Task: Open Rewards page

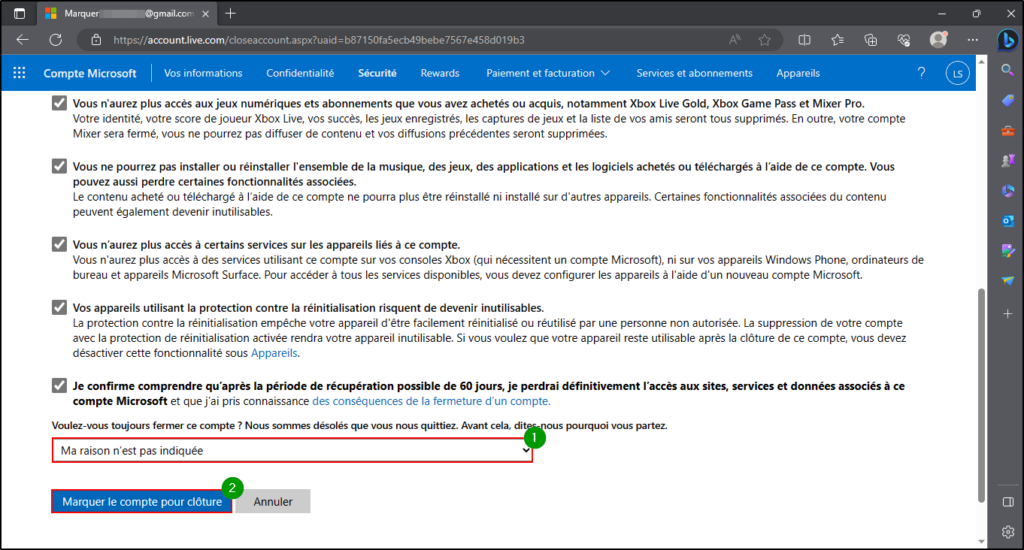Action: [x=440, y=73]
